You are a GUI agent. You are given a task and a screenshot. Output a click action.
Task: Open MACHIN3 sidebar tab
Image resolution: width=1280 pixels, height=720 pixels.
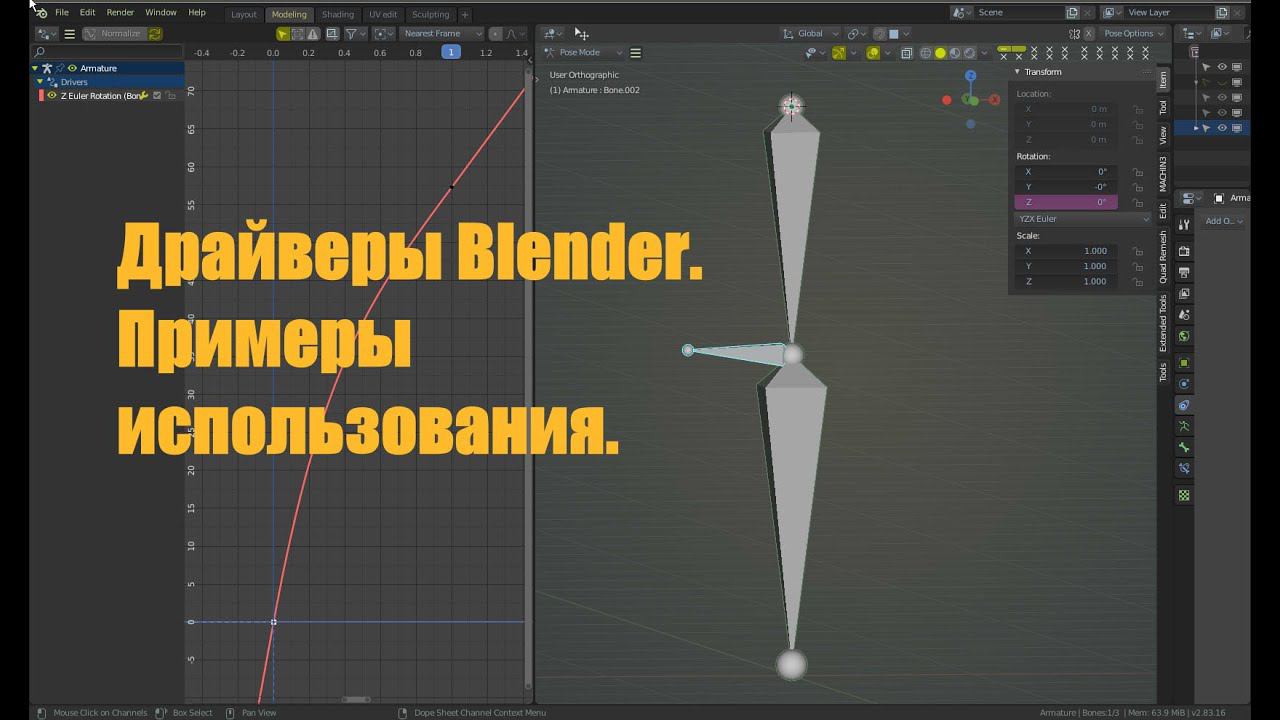[1163, 173]
